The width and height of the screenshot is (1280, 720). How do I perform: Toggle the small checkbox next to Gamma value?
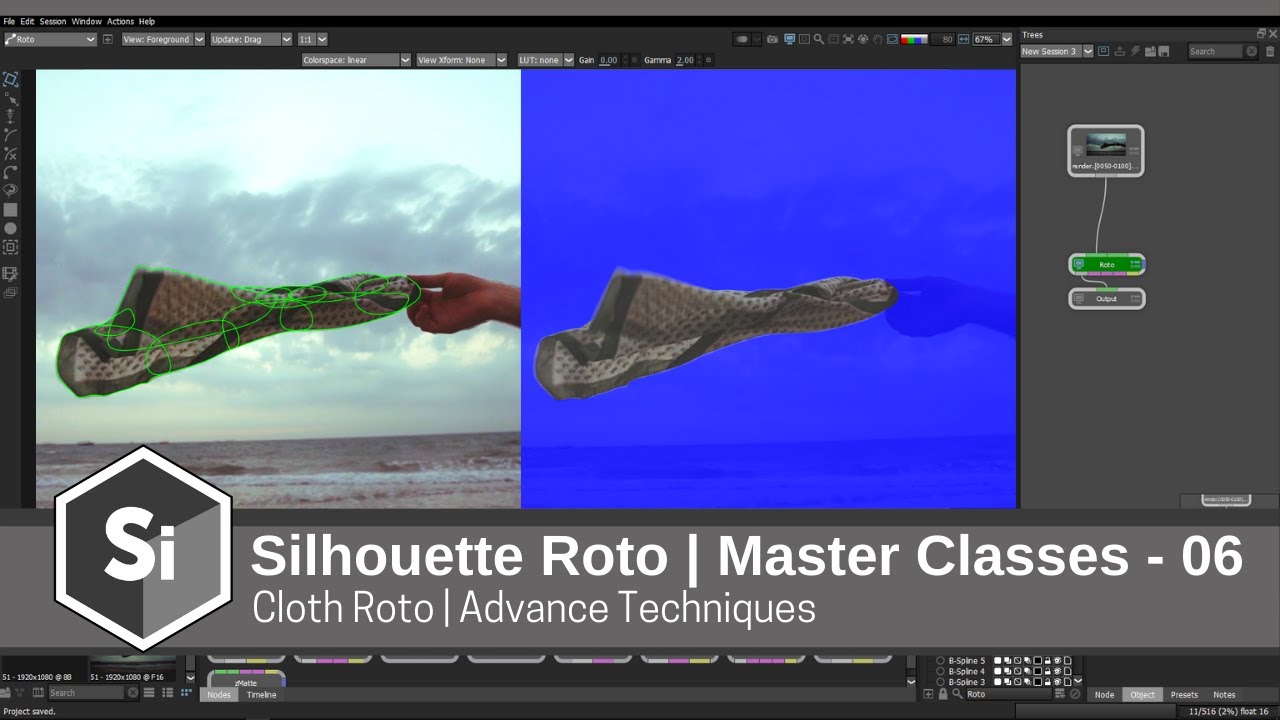(x=709, y=60)
